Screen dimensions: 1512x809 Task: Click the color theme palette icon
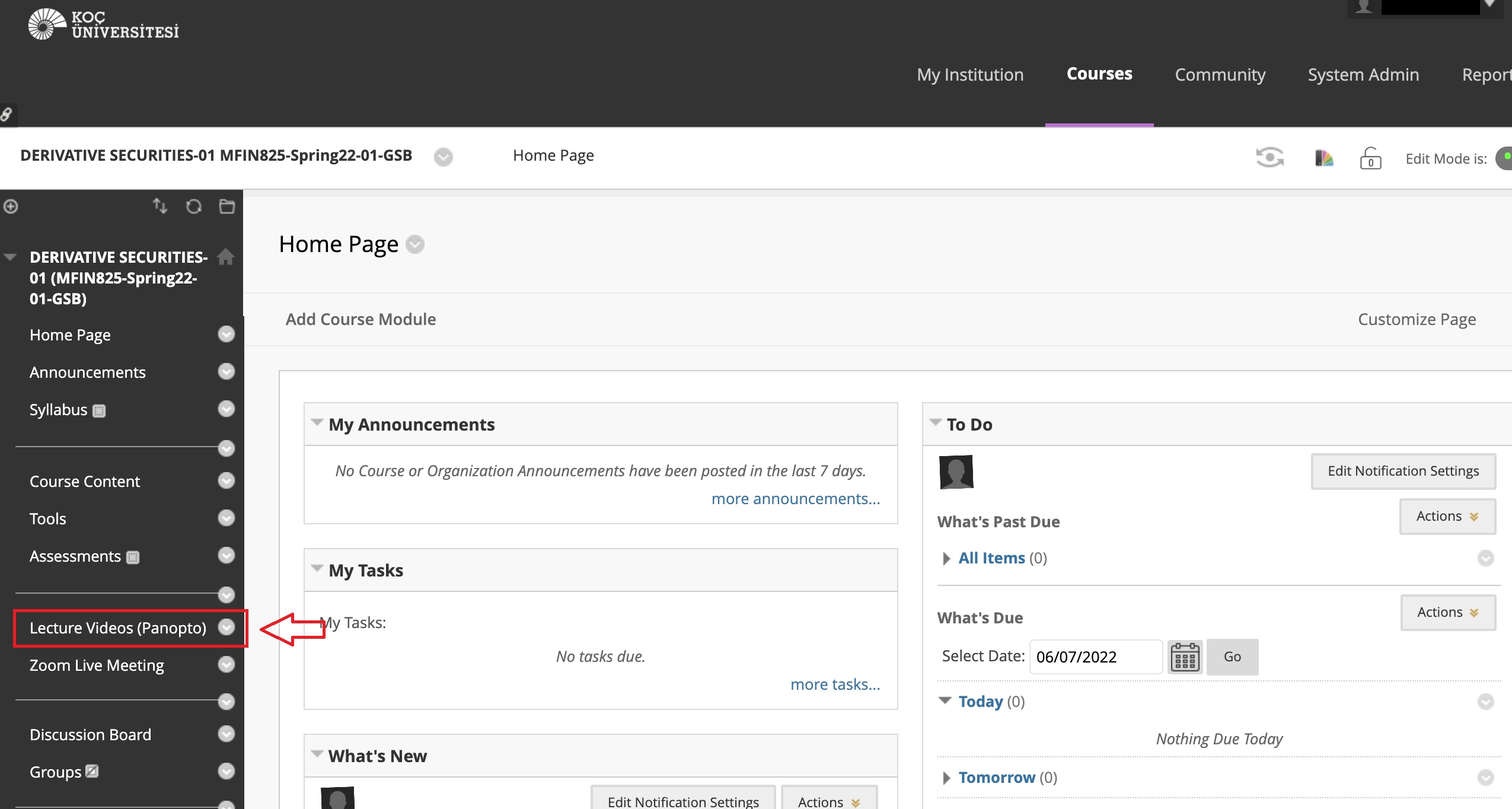(x=1323, y=156)
